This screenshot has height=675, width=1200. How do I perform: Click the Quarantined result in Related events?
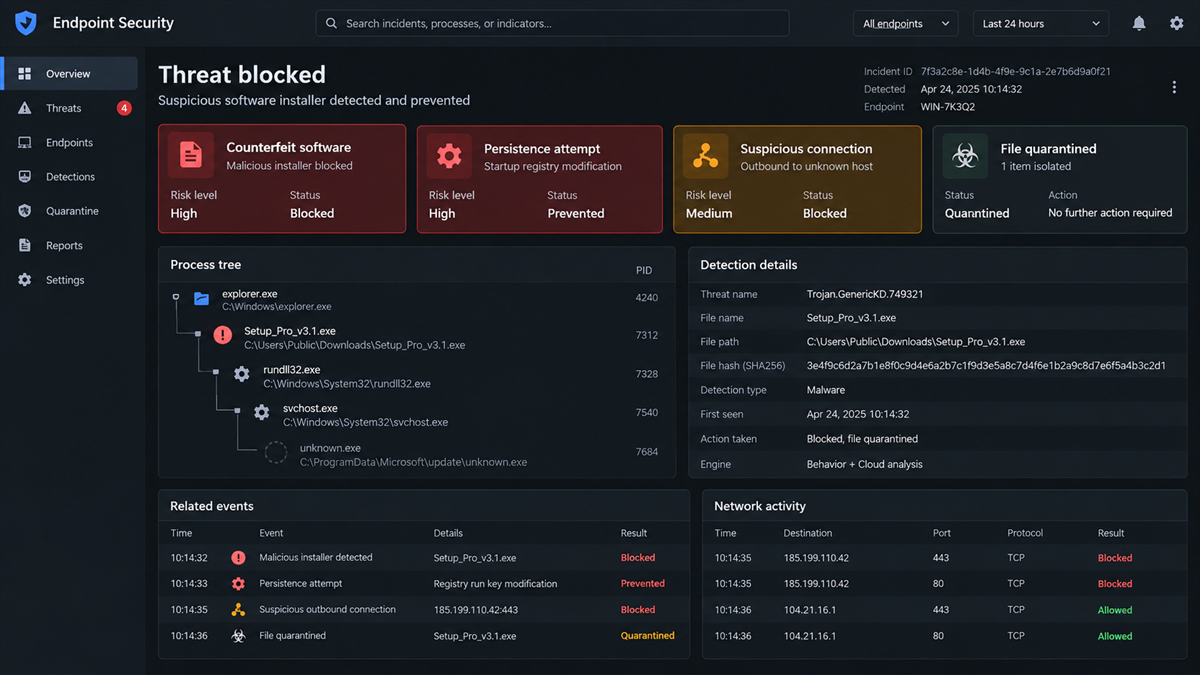(648, 636)
